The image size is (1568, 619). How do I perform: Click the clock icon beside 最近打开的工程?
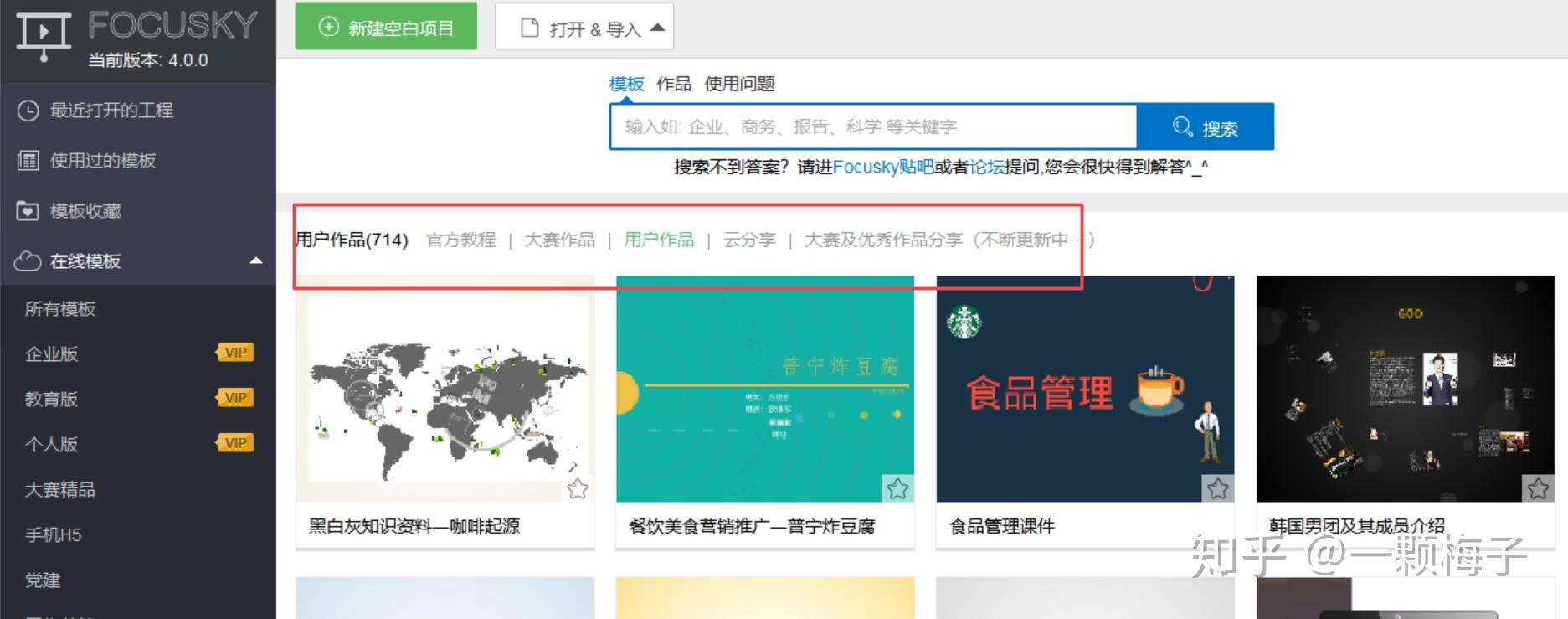click(28, 111)
